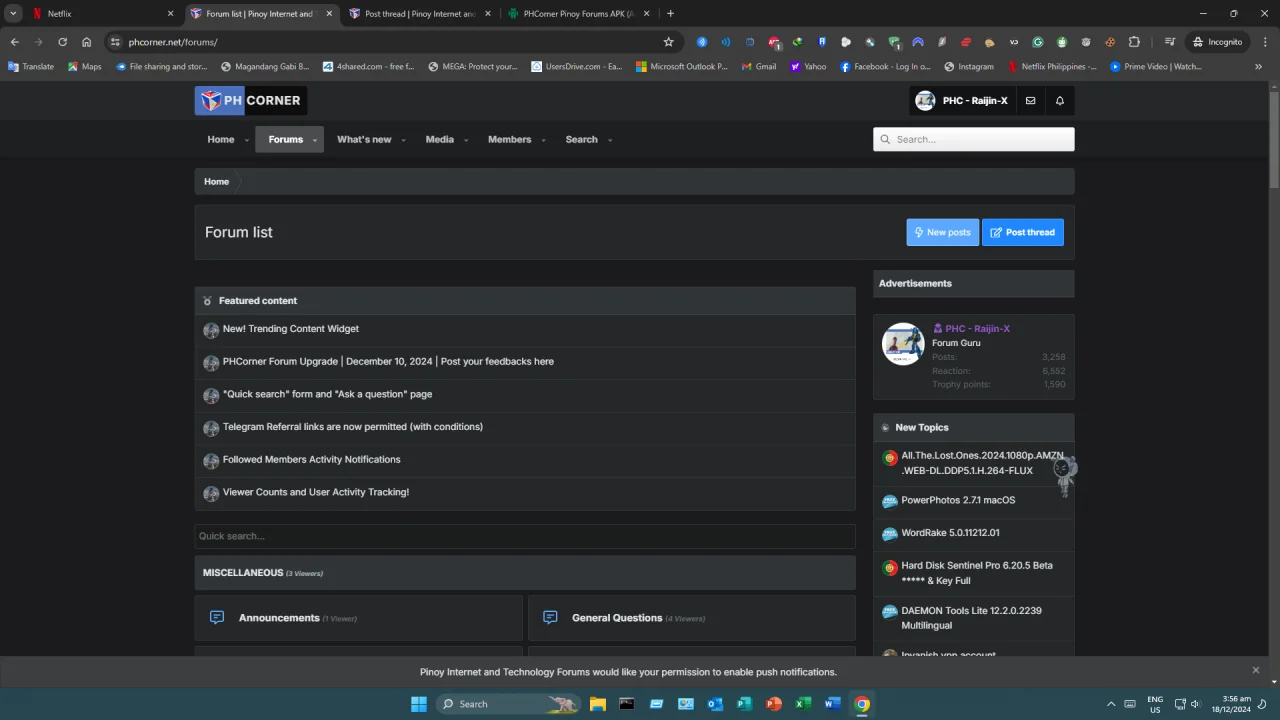Open the General Questions forum link

617,618
